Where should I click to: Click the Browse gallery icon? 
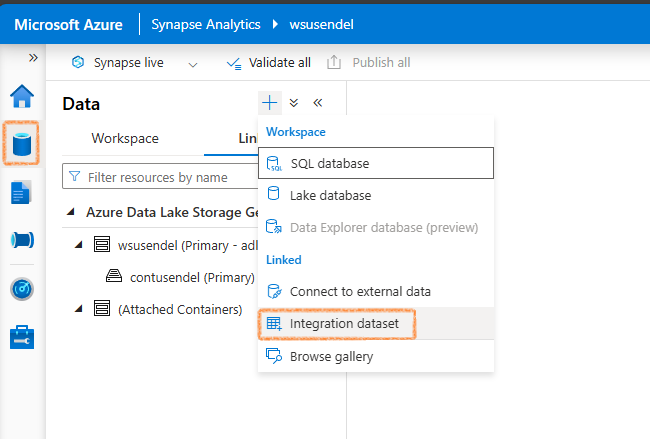274,356
